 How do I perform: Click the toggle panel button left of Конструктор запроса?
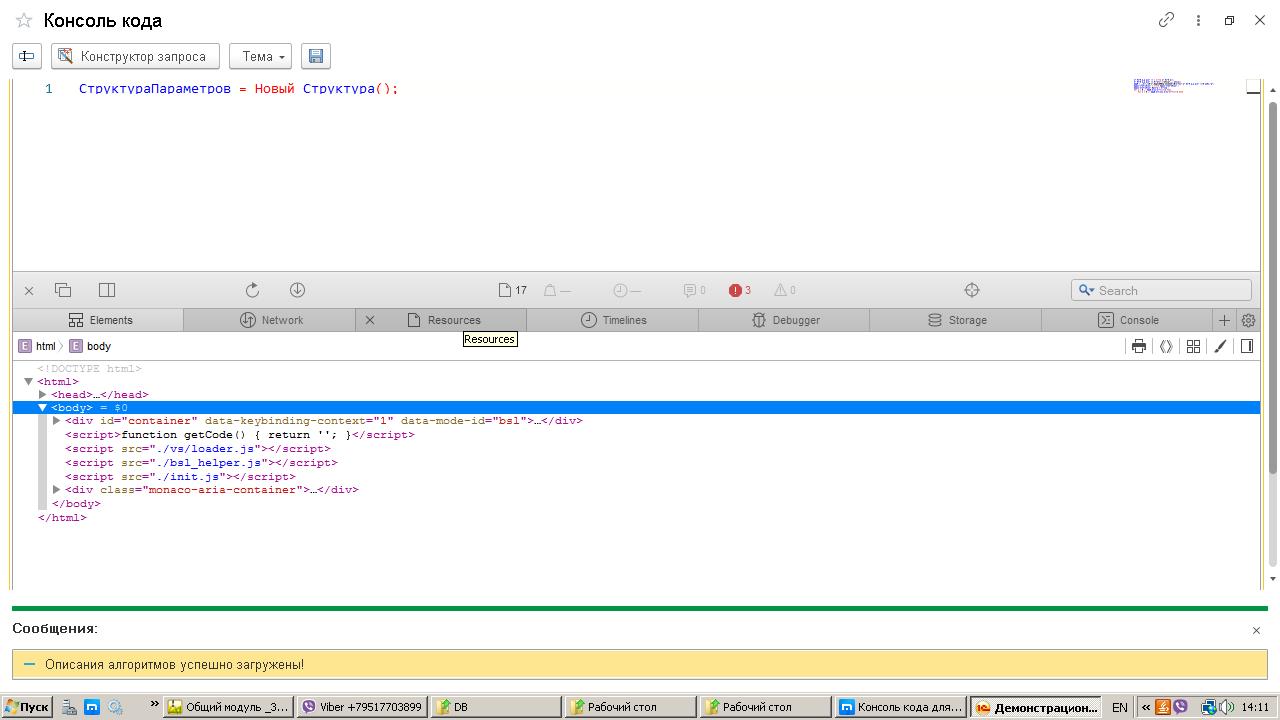(27, 56)
